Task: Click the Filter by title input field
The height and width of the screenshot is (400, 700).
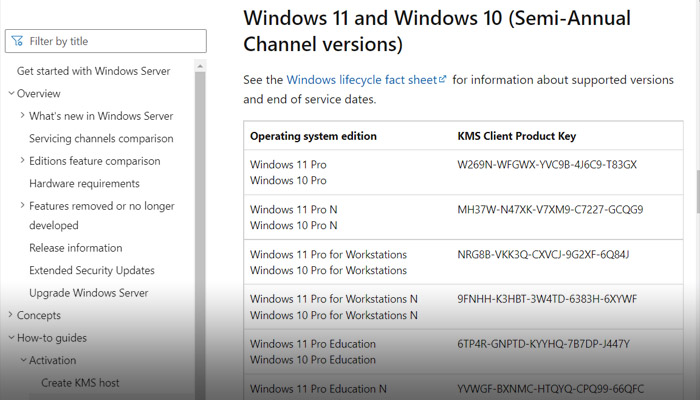Action: point(106,41)
